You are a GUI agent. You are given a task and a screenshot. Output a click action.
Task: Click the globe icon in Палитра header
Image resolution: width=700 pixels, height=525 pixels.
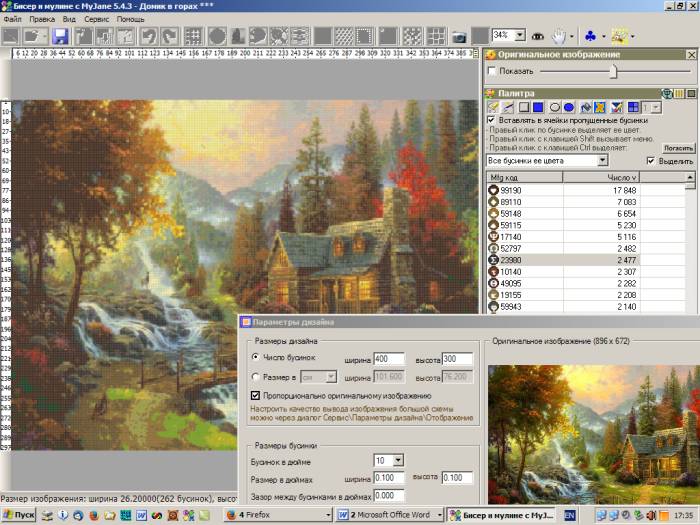667,93
